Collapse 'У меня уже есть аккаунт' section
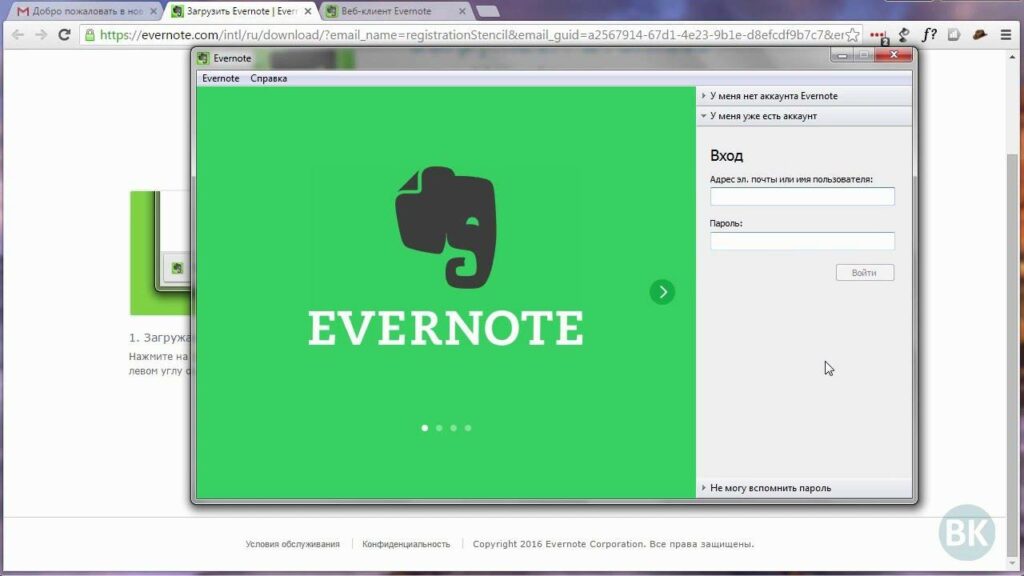 pos(763,116)
